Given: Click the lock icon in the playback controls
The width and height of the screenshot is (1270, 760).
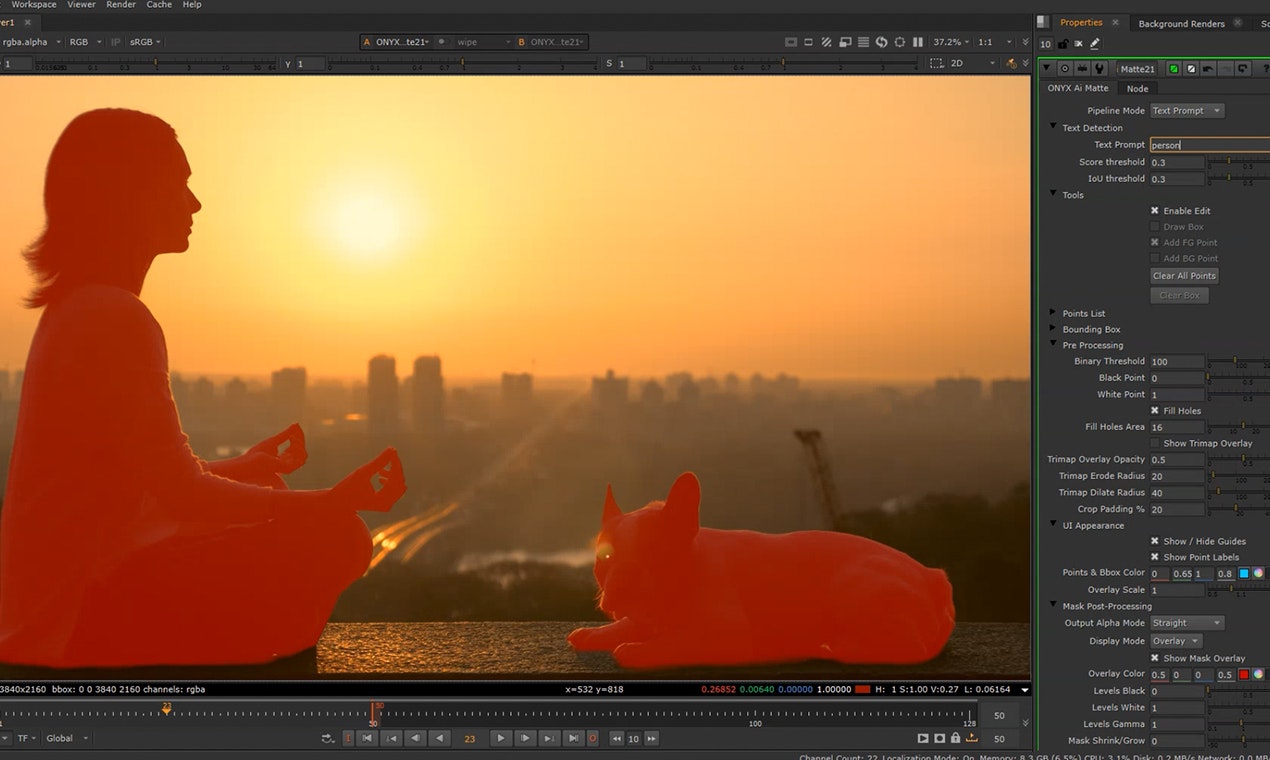Looking at the screenshot, I should pyautogui.click(x=956, y=738).
